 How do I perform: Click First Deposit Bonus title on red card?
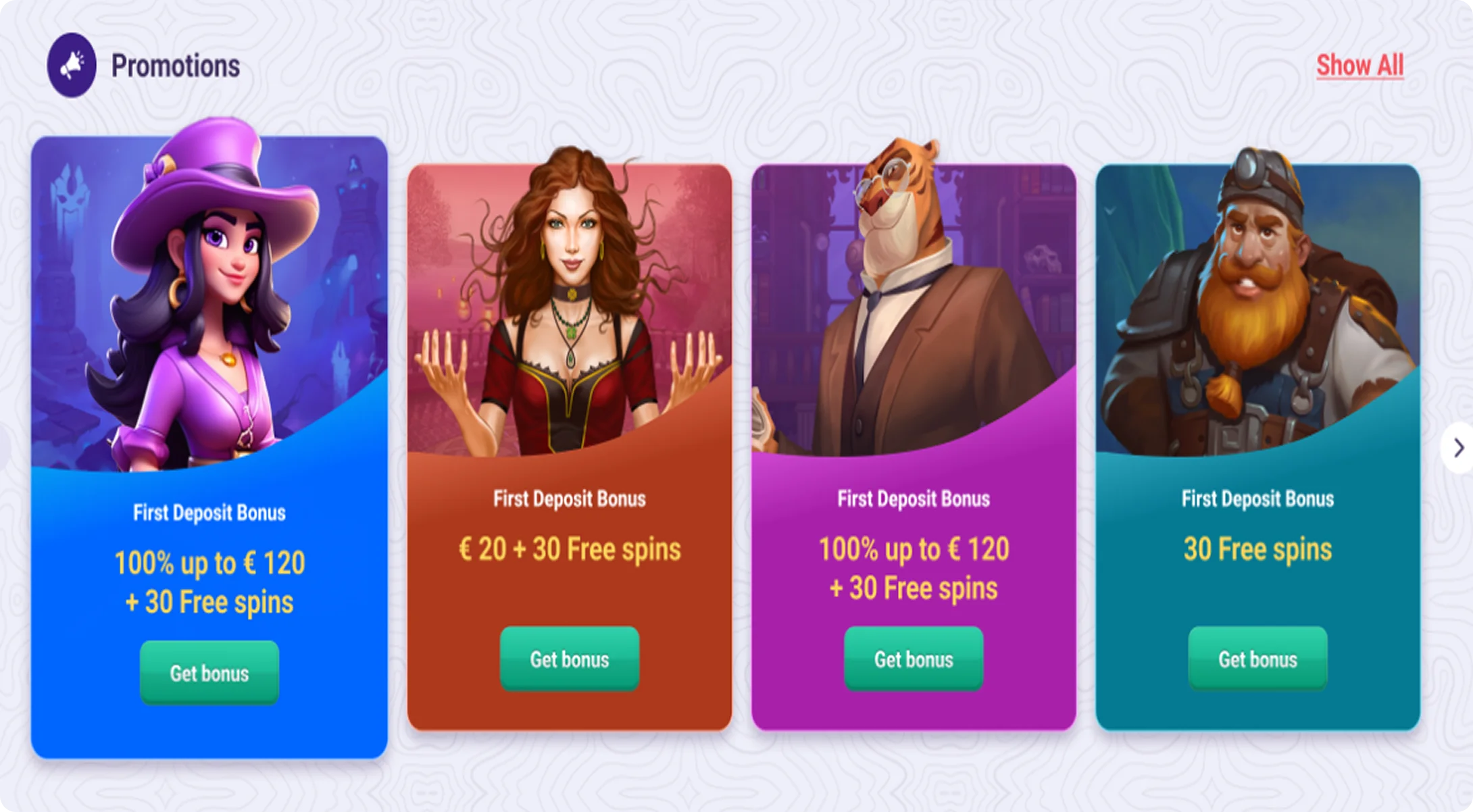pyautogui.click(x=570, y=499)
